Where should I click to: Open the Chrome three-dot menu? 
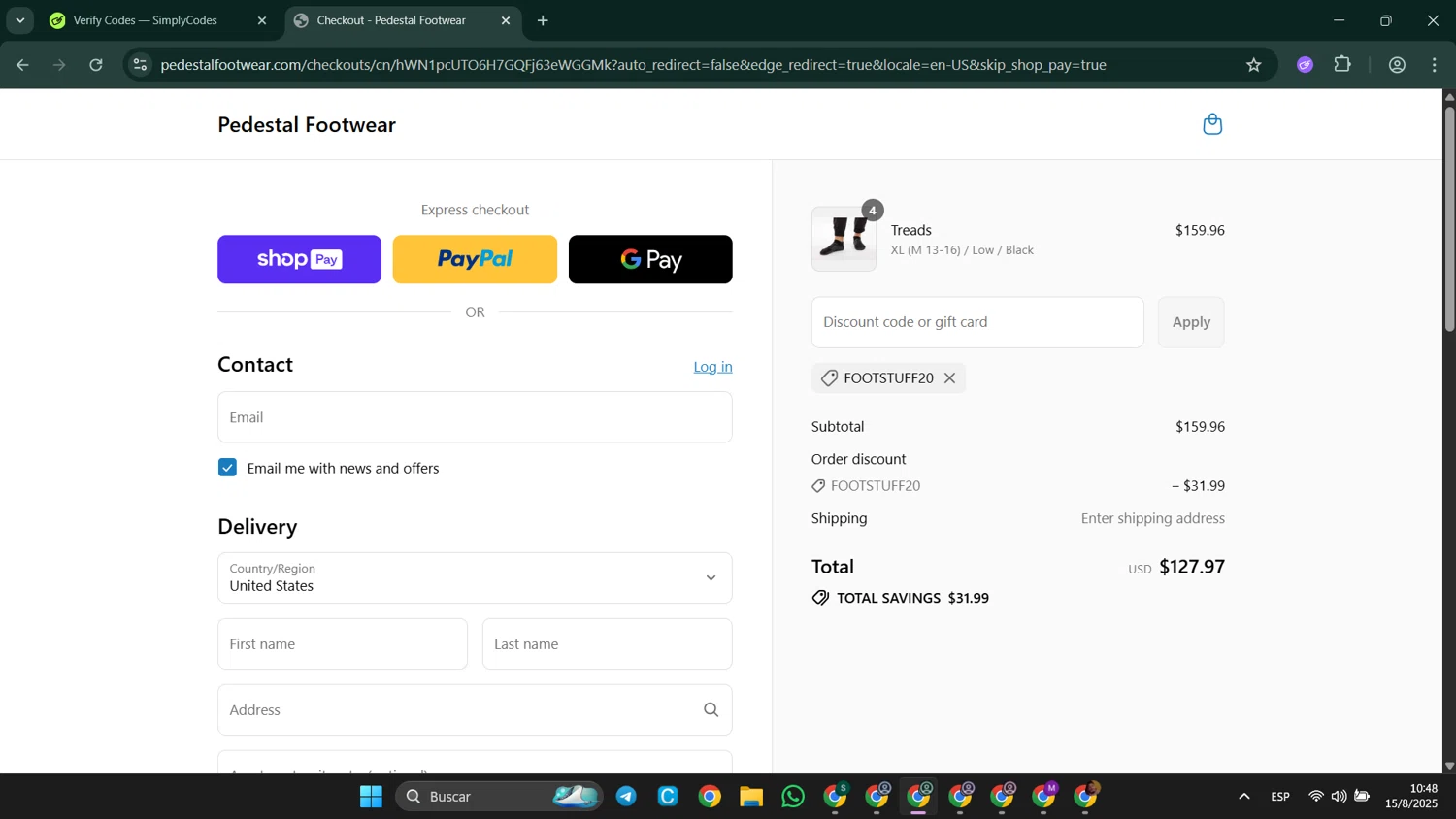1435,65
